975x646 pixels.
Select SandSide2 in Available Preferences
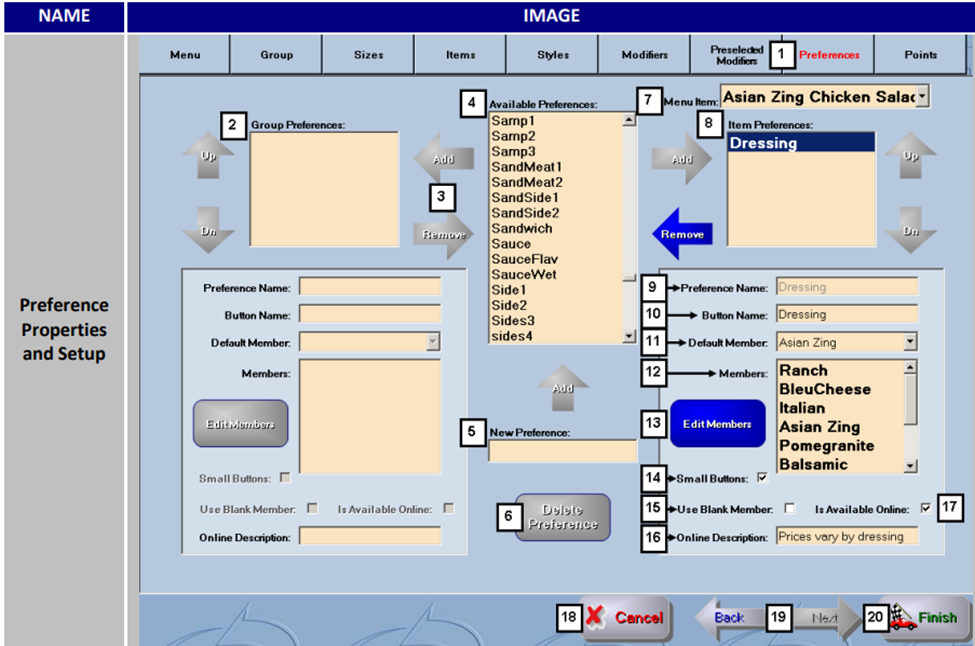click(x=556, y=213)
